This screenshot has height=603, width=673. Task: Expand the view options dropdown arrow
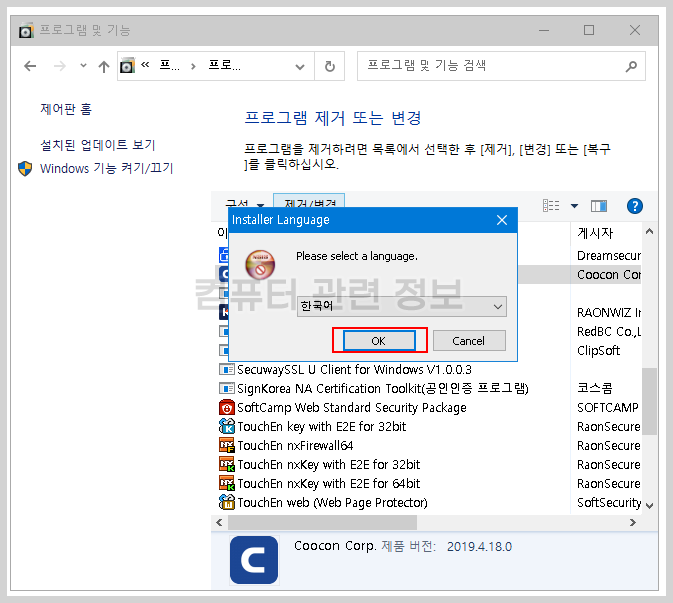point(574,206)
